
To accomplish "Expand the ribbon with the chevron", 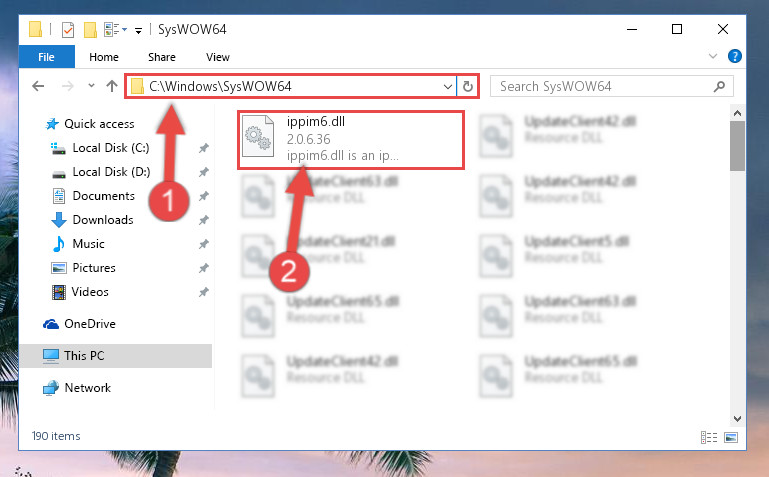I will tap(713, 56).
